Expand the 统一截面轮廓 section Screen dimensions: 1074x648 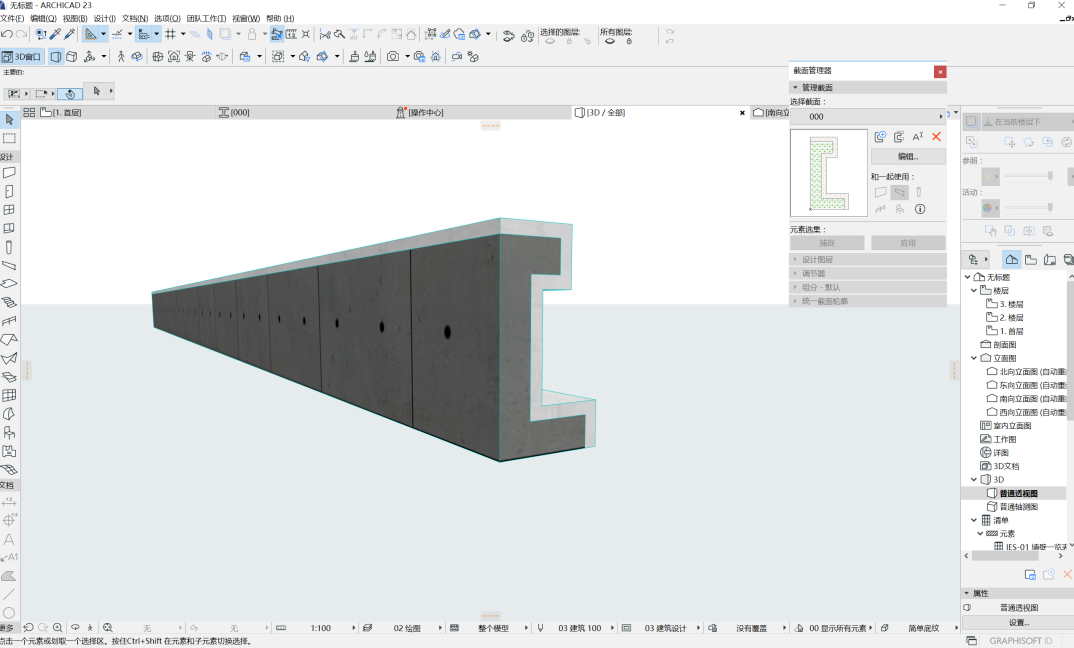[x=795, y=301]
